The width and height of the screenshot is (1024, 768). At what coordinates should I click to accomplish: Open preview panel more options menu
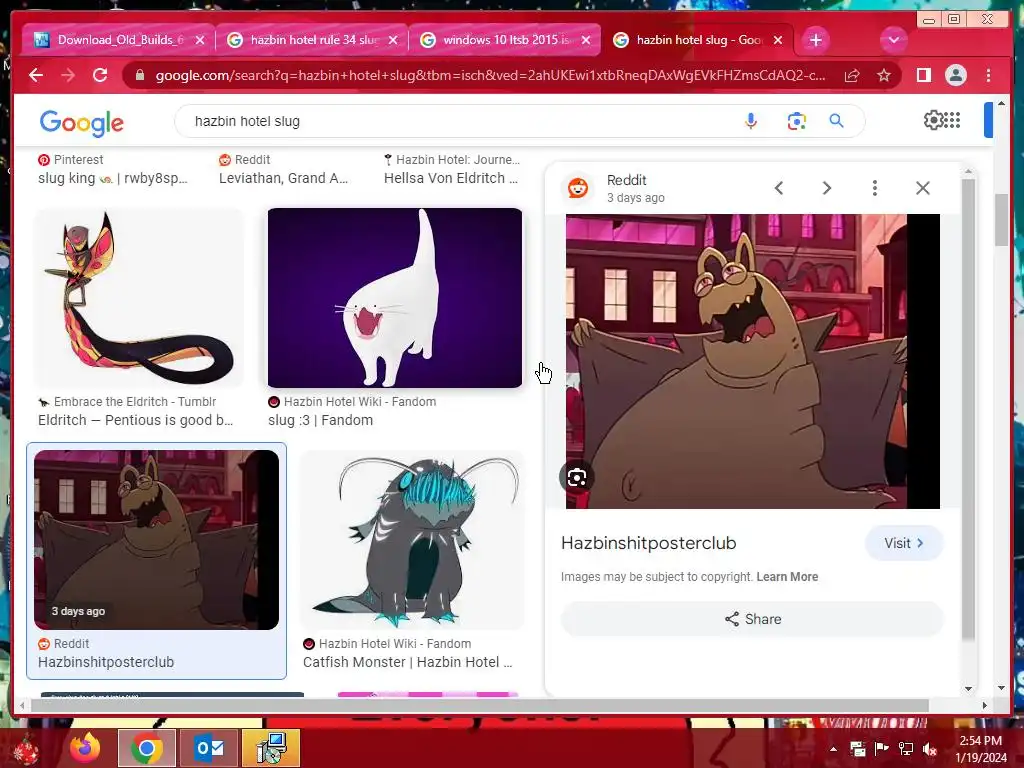pyautogui.click(x=874, y=188)
